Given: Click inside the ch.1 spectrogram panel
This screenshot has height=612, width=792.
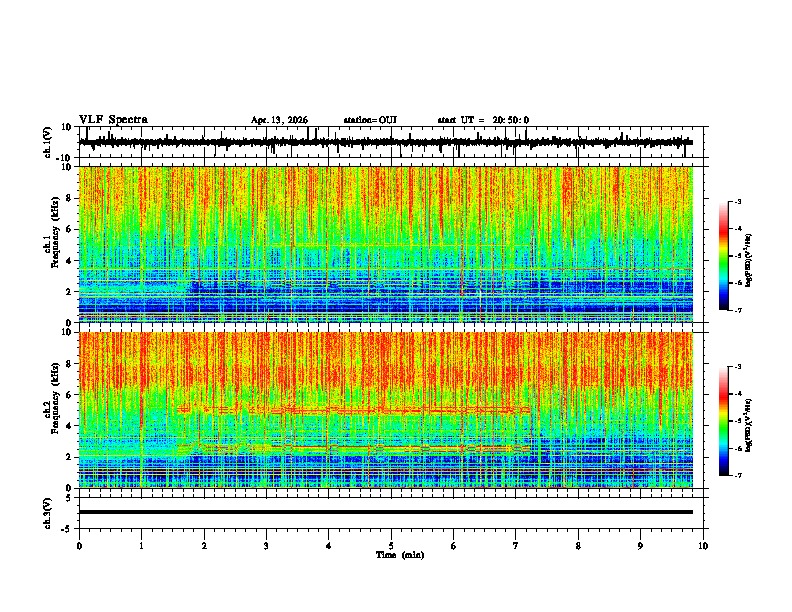Looking at the screenshot, I should click(x=385, y=244).
